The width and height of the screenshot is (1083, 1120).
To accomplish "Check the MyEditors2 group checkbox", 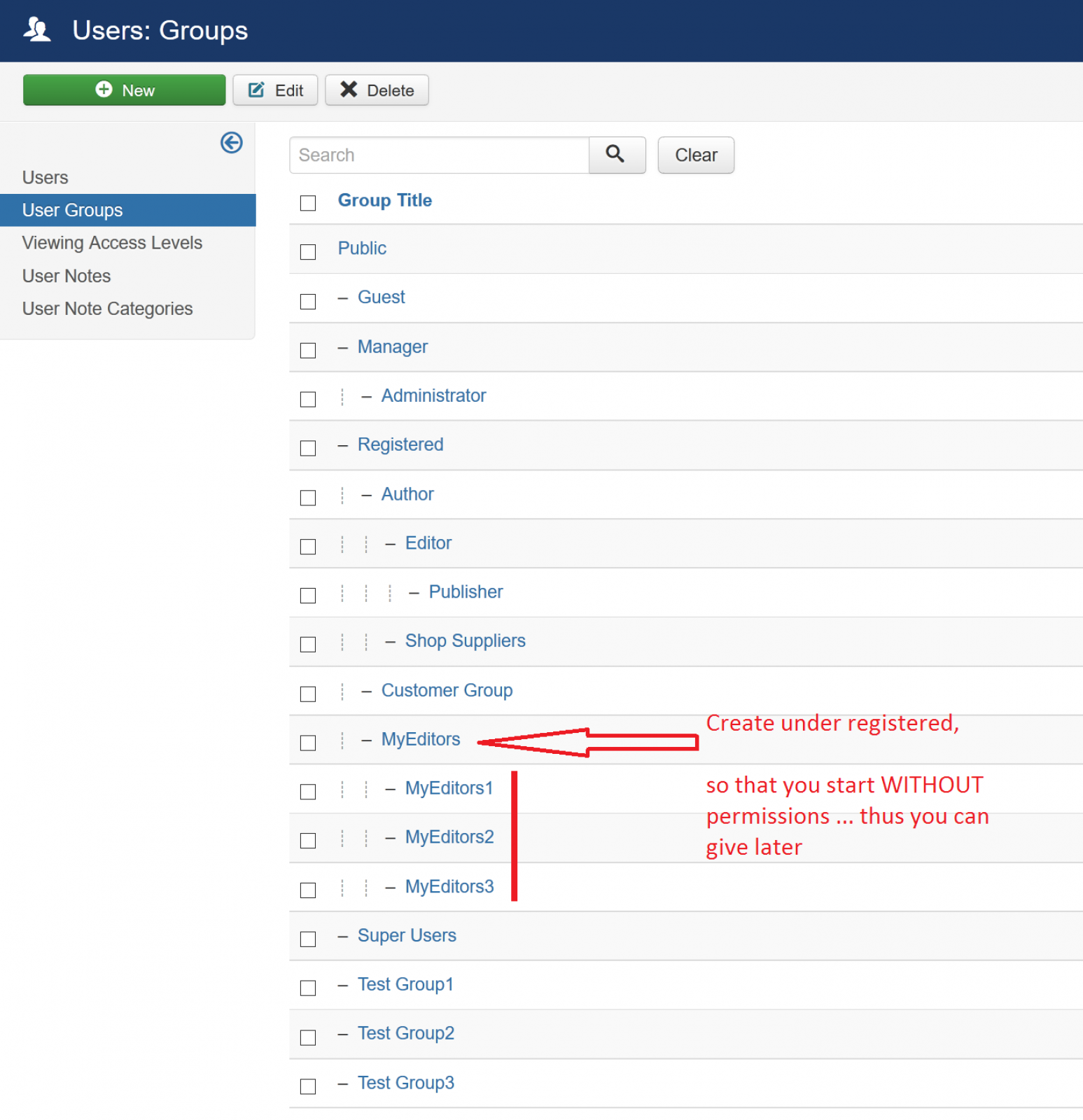I will (308, 840).
